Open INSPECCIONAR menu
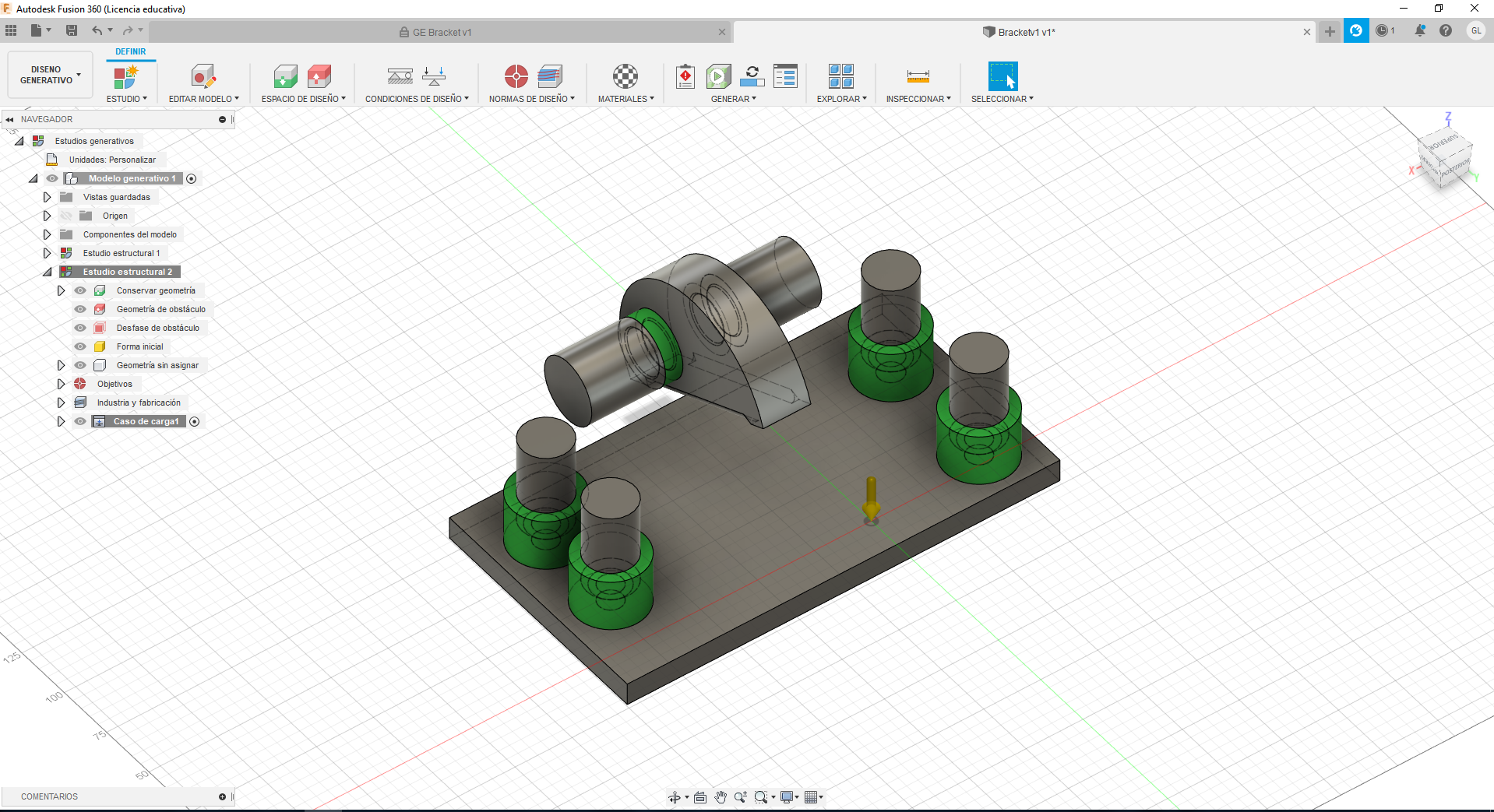The width and height of the screenshot is (1494, 812). [x=918, y=99]
